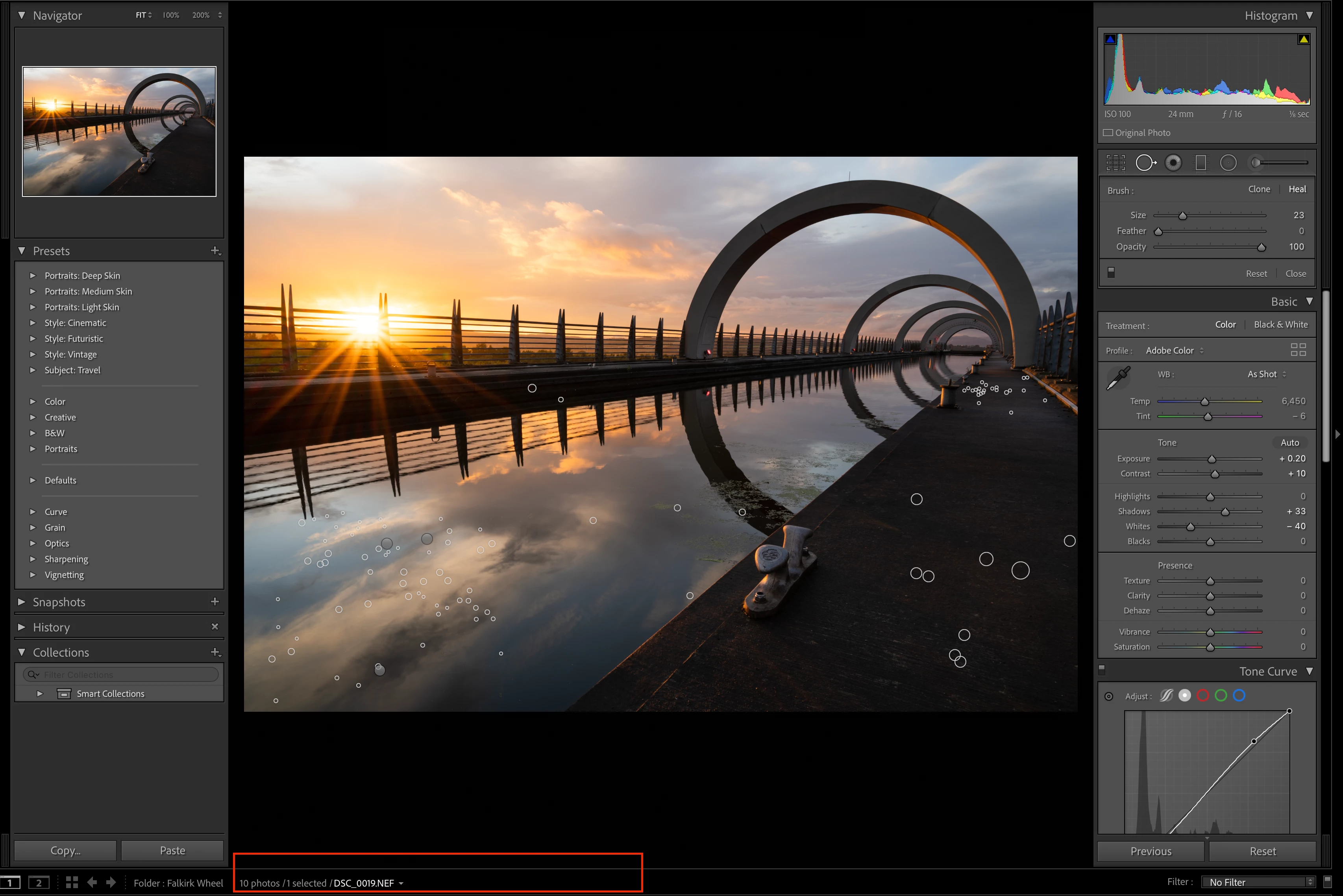Open the Profile Browser grid icon
The image size is (1343, 896).
pos(1298,350)
